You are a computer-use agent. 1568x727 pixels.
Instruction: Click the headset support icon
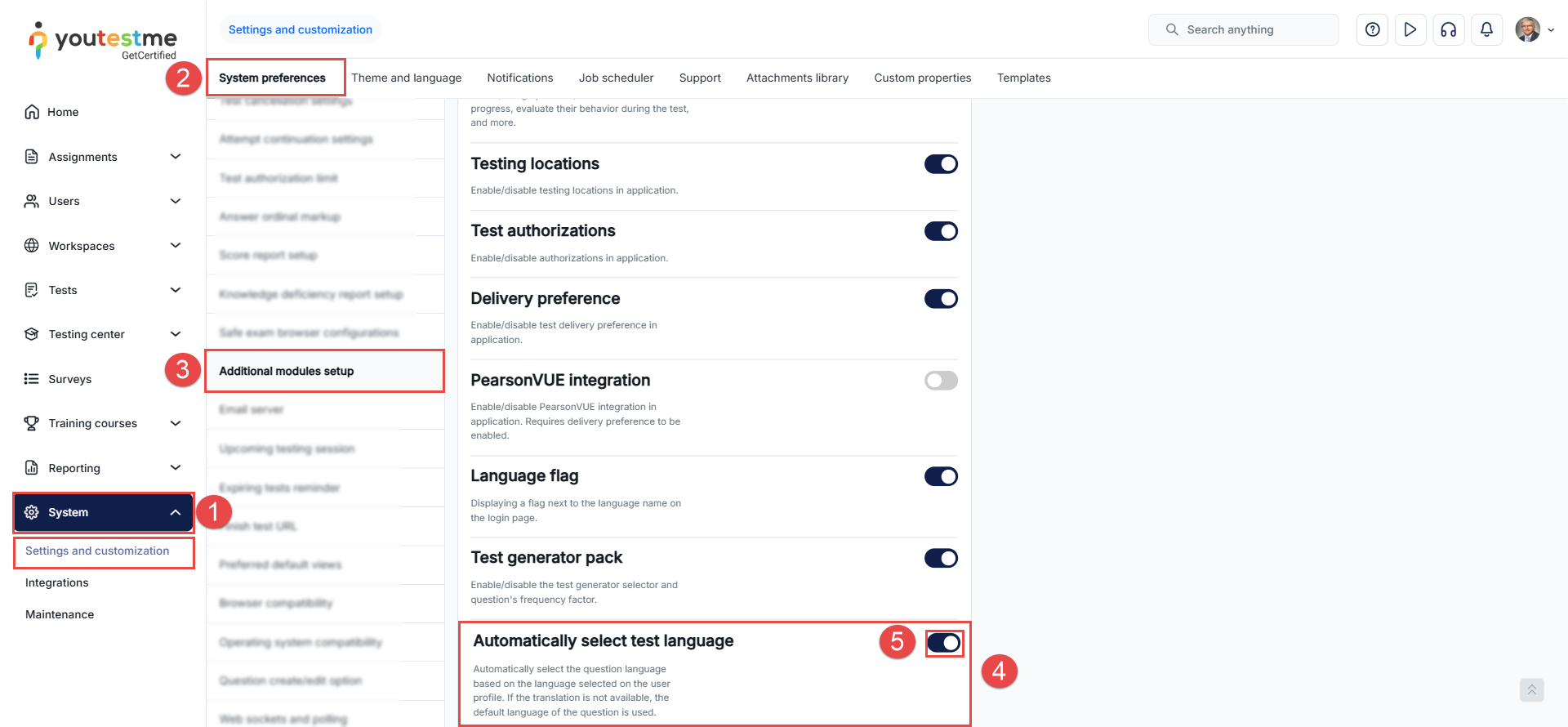[1449, 29]
